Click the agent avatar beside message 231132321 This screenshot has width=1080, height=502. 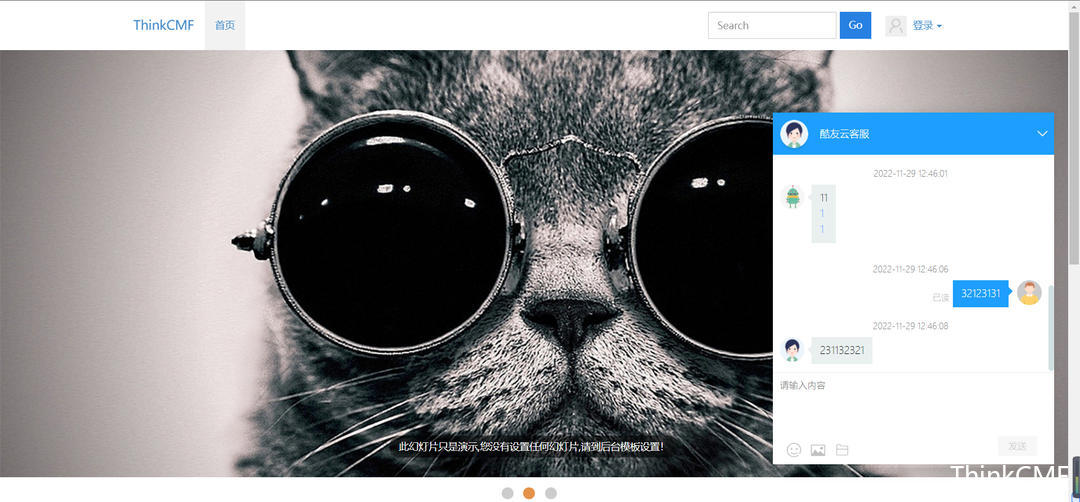tap(793, 350)
